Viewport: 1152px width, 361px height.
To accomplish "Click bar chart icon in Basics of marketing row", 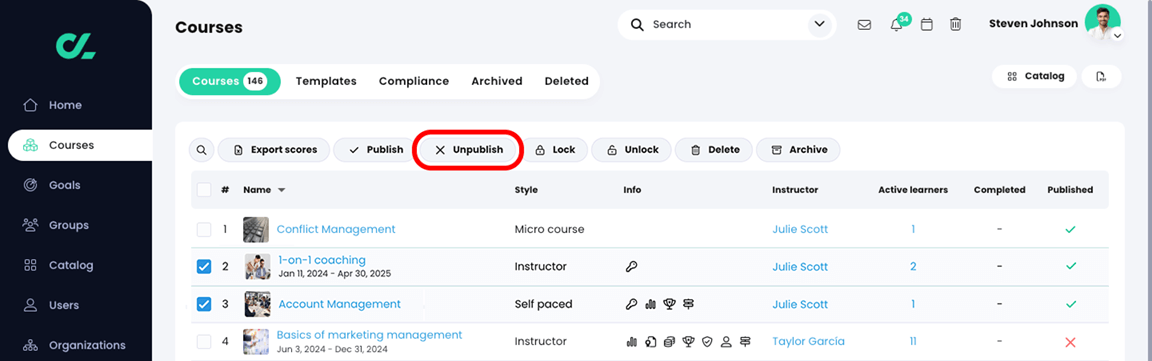I will tap(631, 342).
